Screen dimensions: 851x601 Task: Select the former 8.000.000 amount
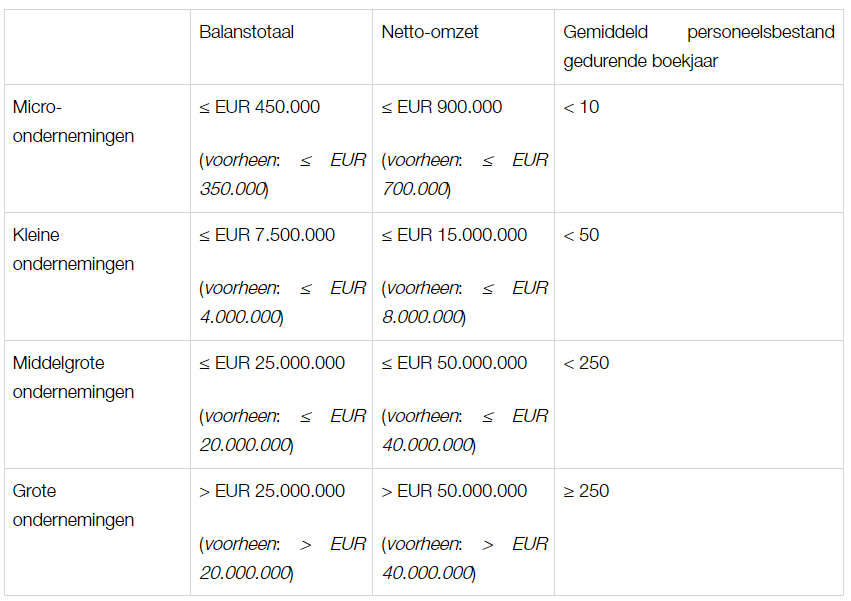click(x=422, y=317)
